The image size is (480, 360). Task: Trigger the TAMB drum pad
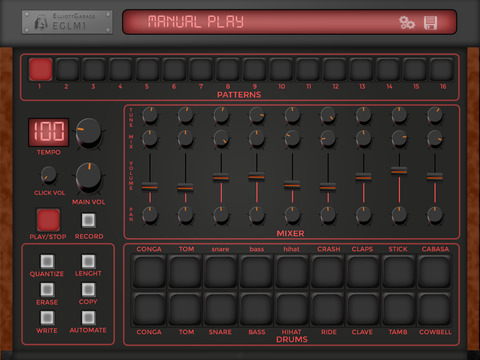(x=399, y=309)
